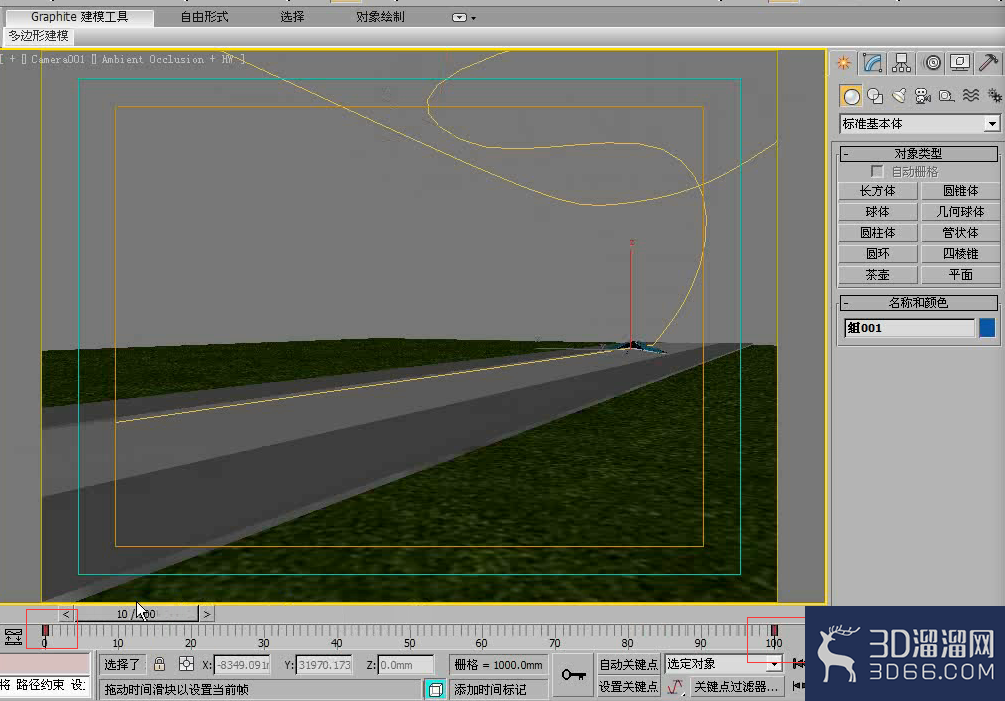Image resolution: width=1005 pixels, height=701 pixels.
Task: Select the plane object in the viewport
Action: coord(631,347)
